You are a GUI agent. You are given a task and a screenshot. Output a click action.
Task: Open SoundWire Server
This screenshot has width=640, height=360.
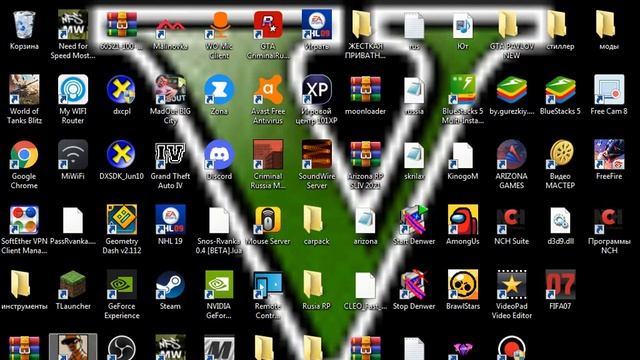[x=317, y=155]
